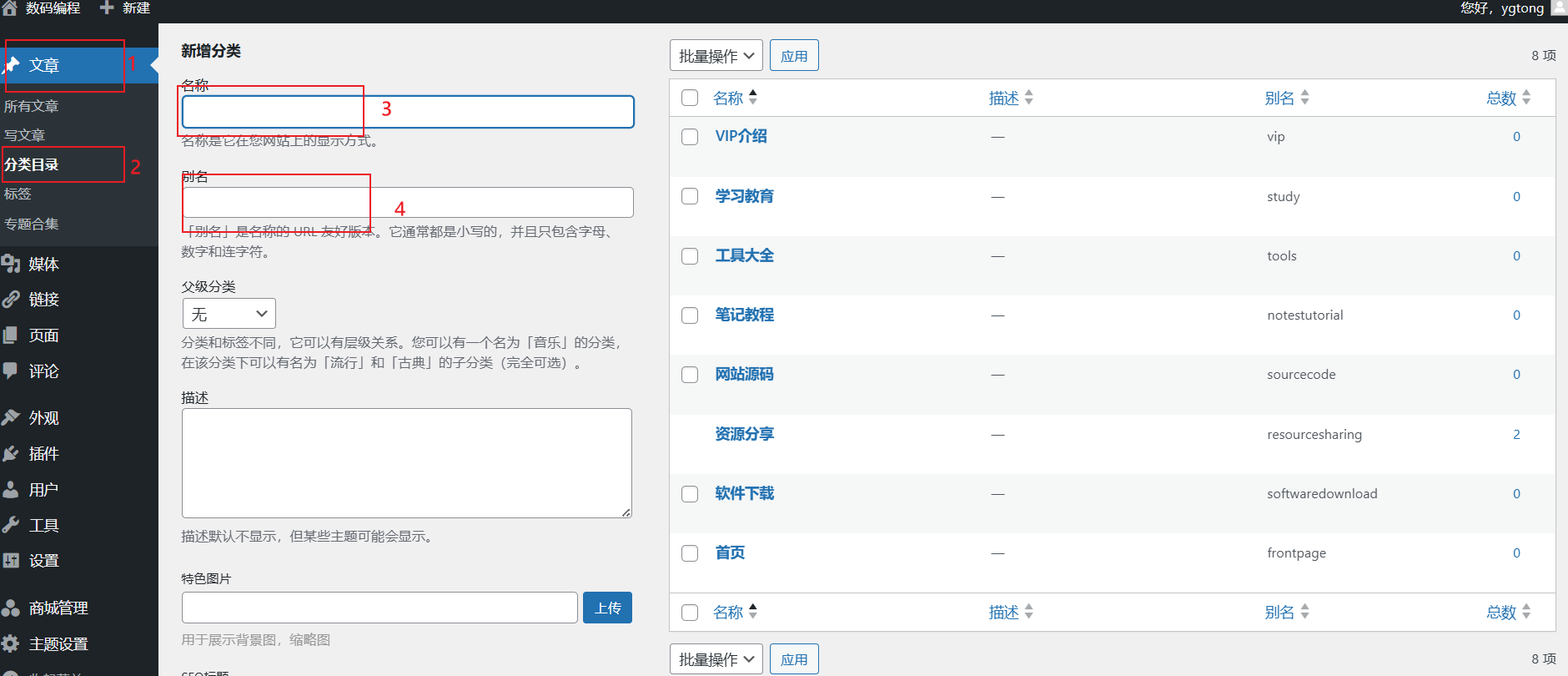The image size is (1568, 676).
Task: Select the 工具大全 row checkbox
Action: [690, 256]
